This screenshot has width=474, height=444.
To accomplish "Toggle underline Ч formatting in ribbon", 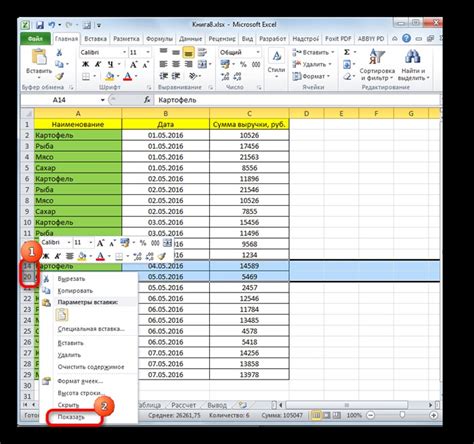I will coord(110,64).
